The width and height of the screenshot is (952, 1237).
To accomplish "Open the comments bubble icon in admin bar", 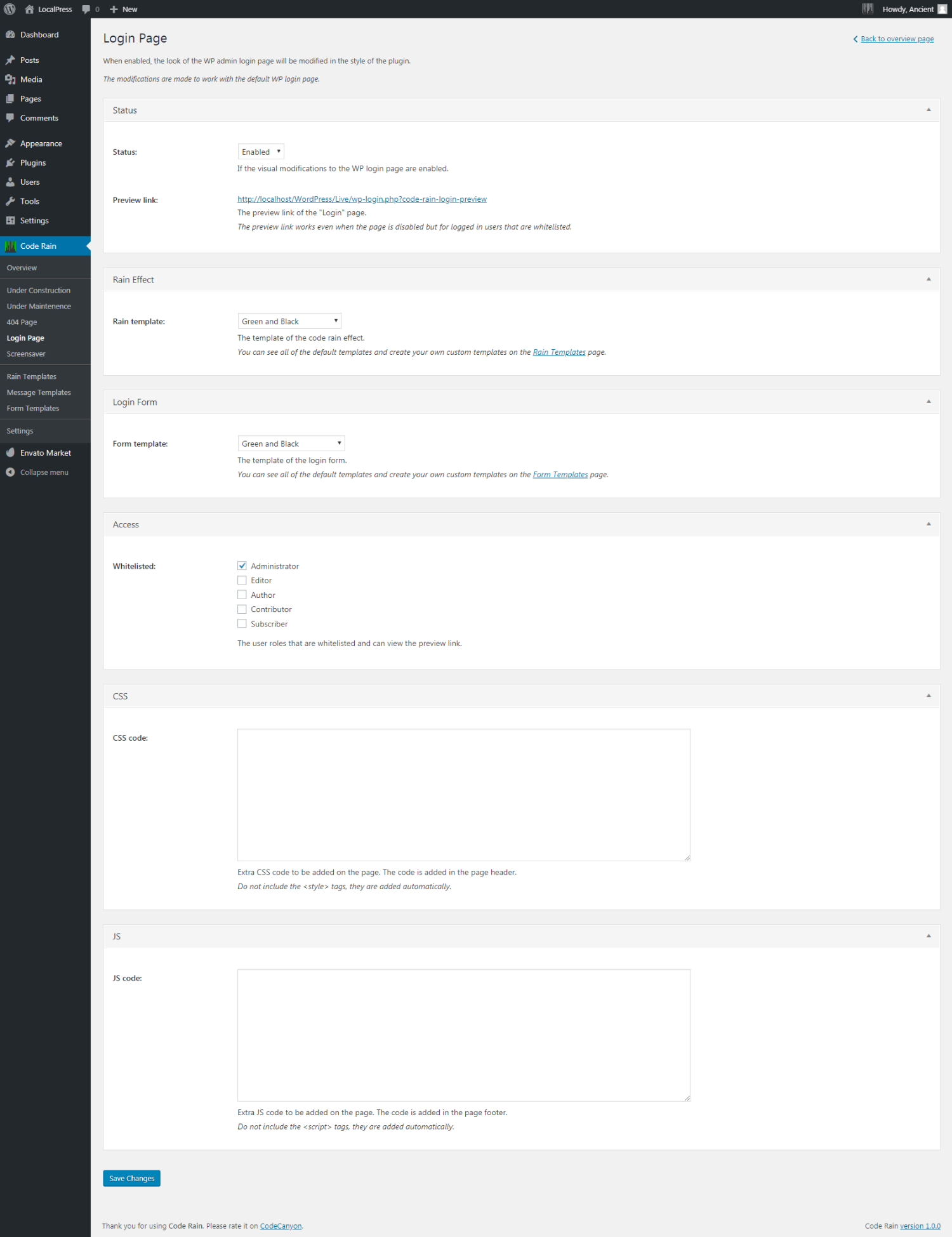I will [x=86, y=9].
